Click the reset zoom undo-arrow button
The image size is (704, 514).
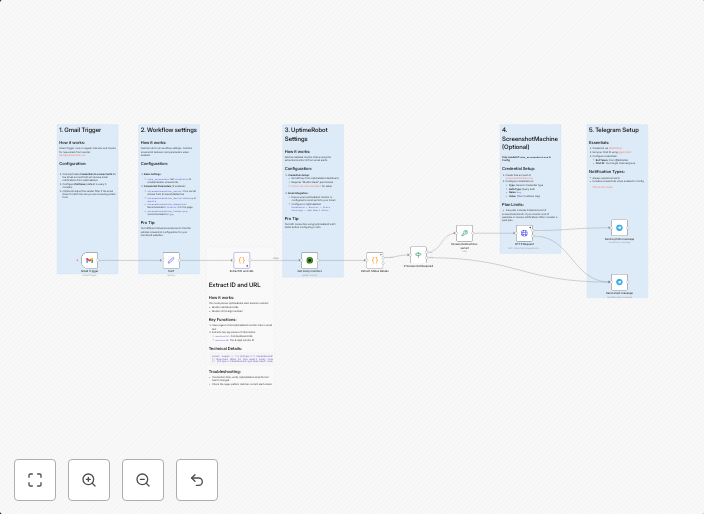(x=197, y=480)
